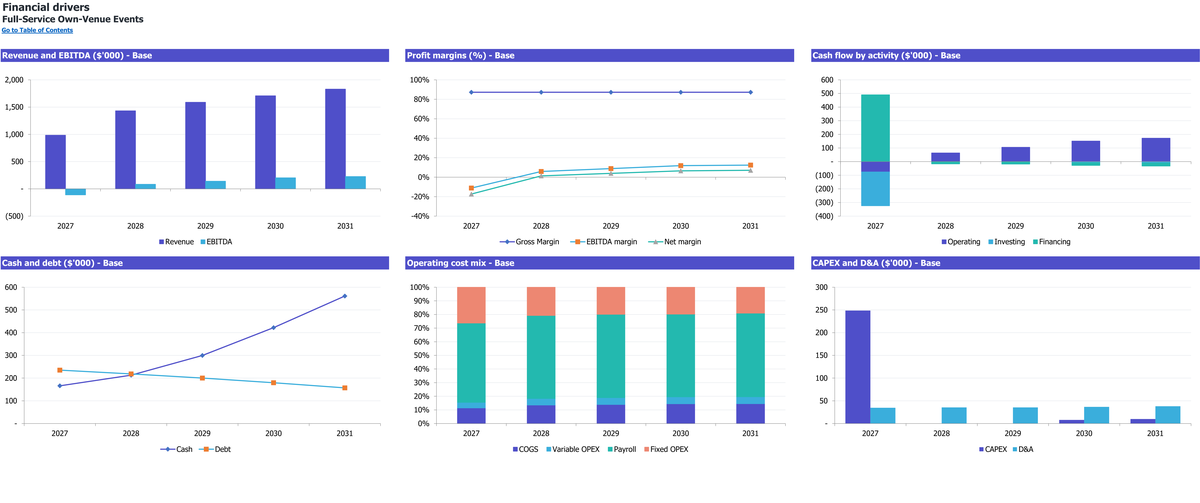Click the 2031 EBITDA margin marker
Screen dimensions: 1200x503
pos(750,165)
